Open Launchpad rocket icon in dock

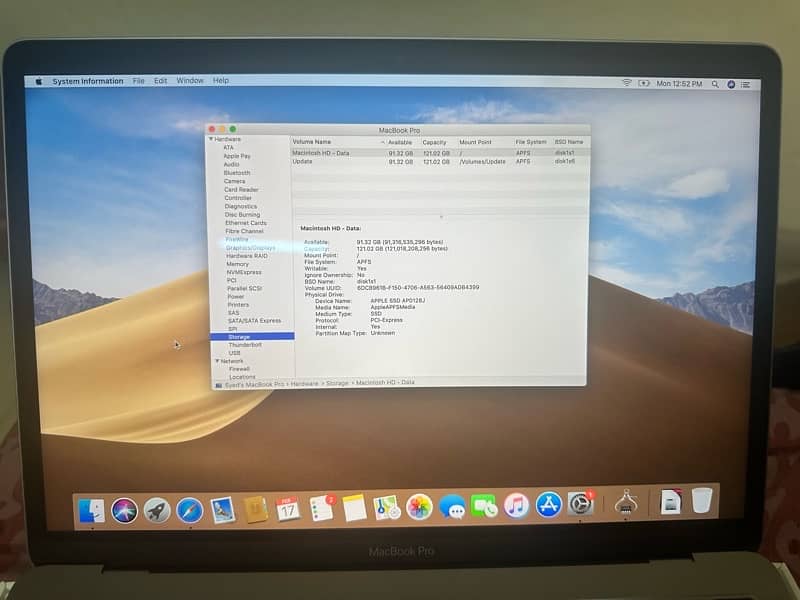[157, 510]
